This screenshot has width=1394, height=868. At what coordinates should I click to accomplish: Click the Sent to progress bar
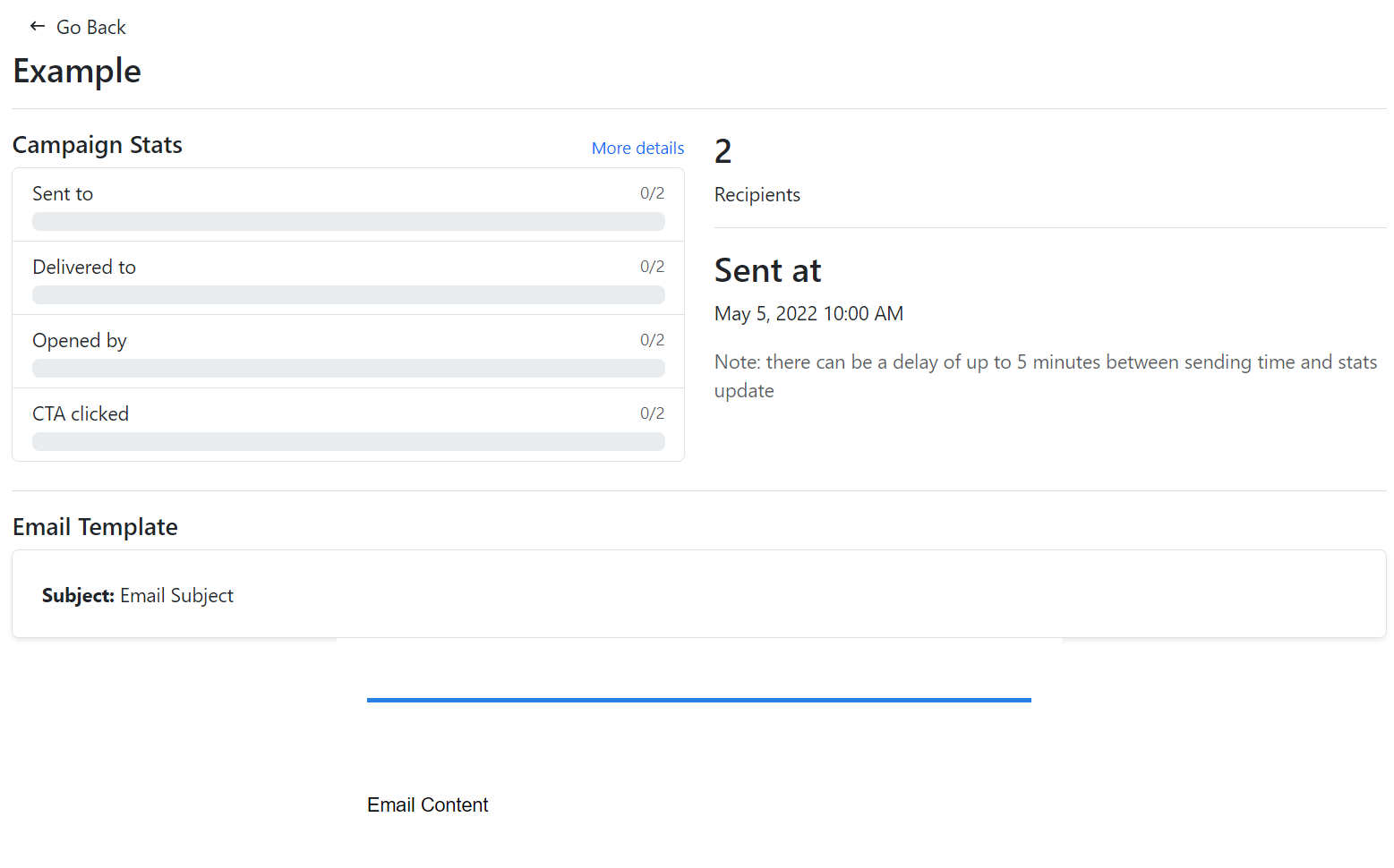(348, 222)
